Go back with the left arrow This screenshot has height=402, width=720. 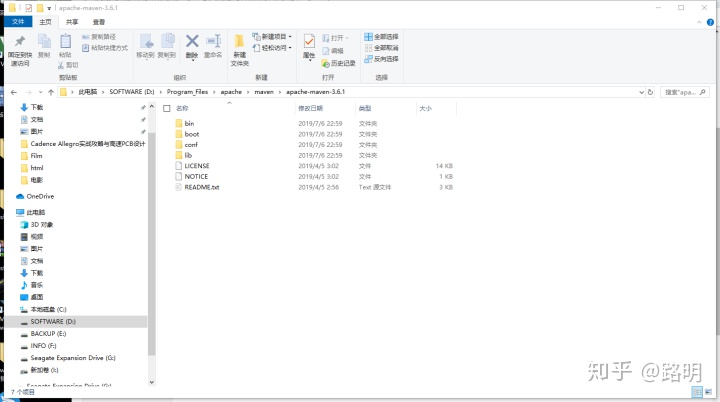(14, 92)
